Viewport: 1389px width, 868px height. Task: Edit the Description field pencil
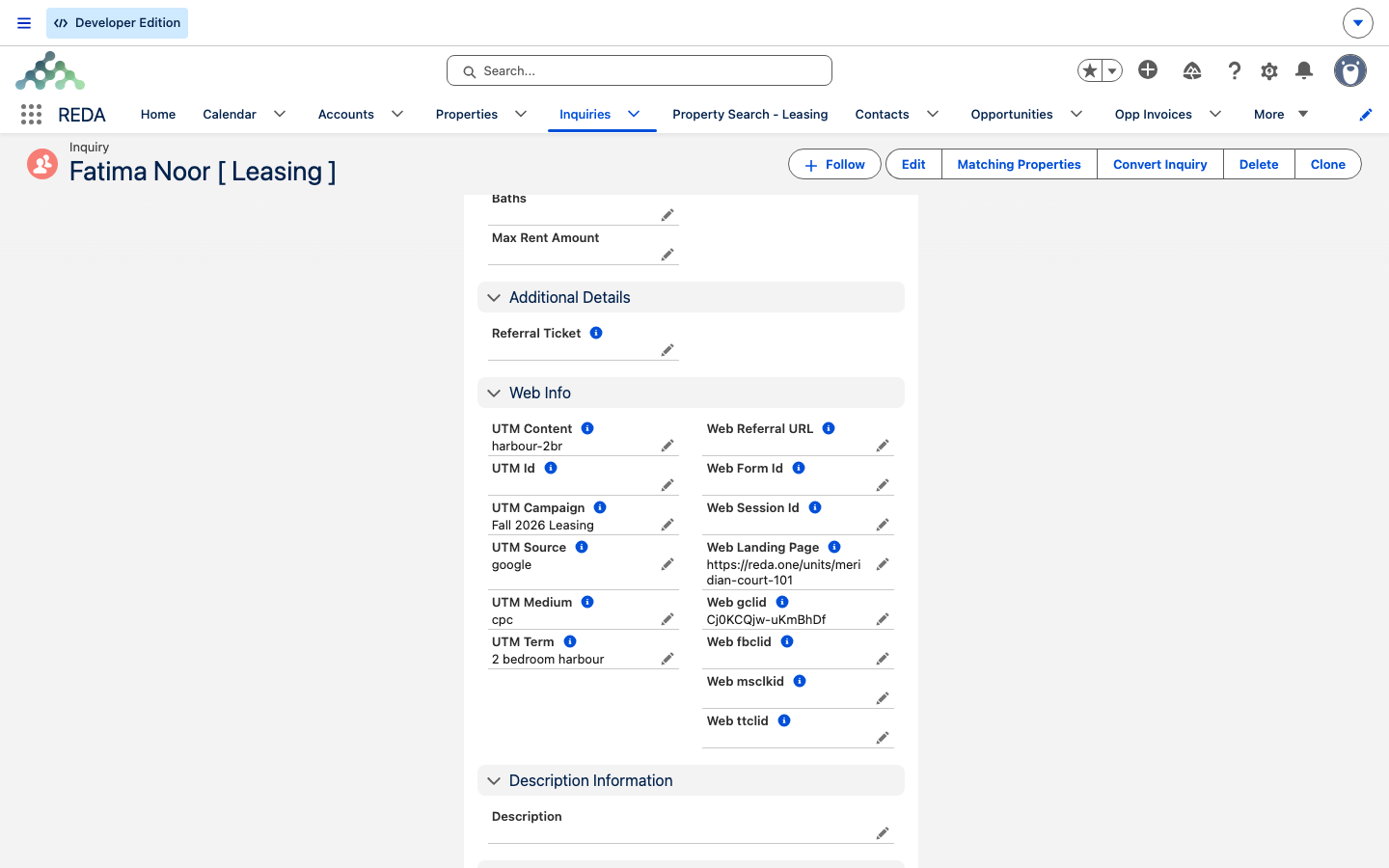coord(883,833)
